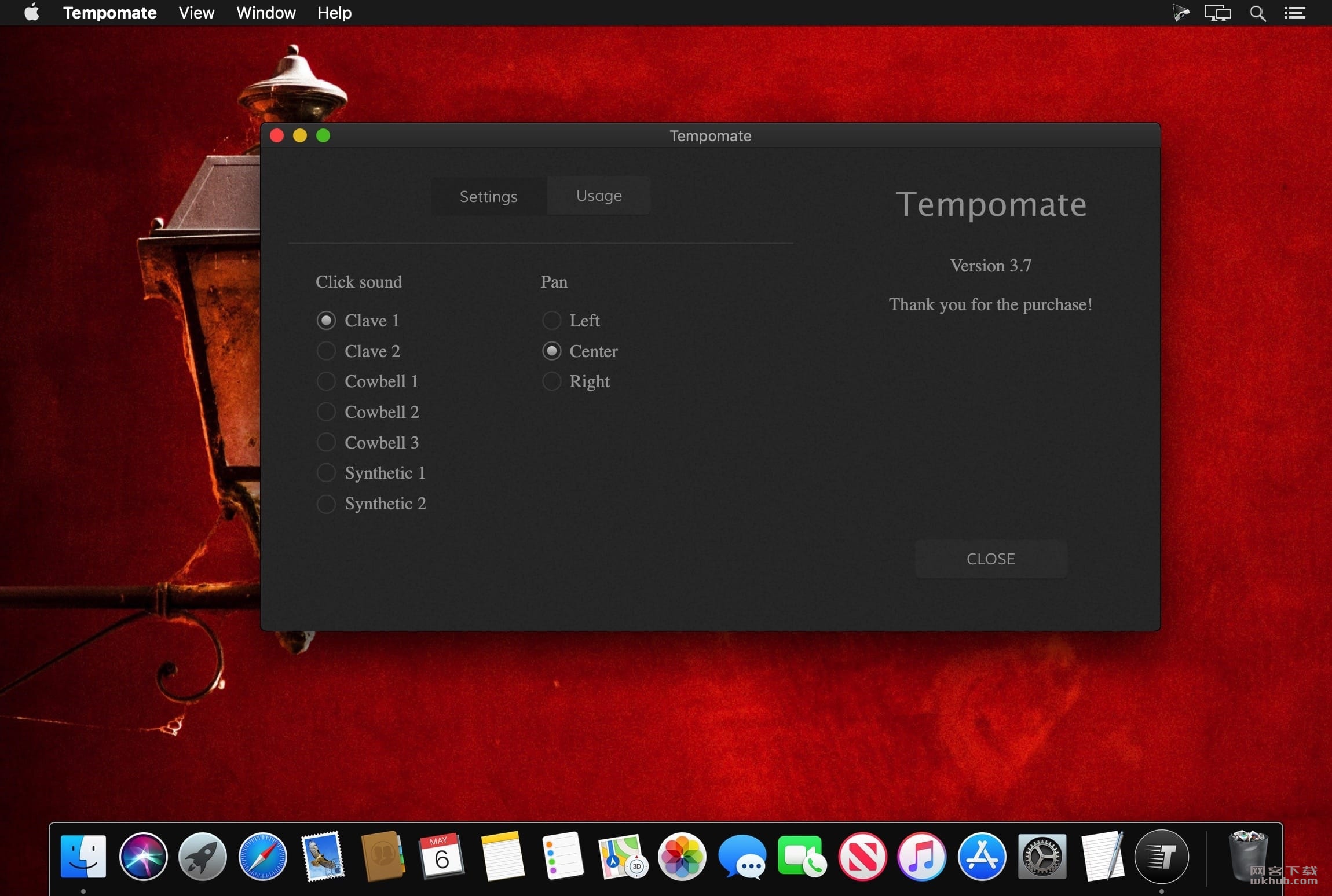1332x896 pixels.
Task: Click the 'Pan' heading
Action: coord(554,282)
